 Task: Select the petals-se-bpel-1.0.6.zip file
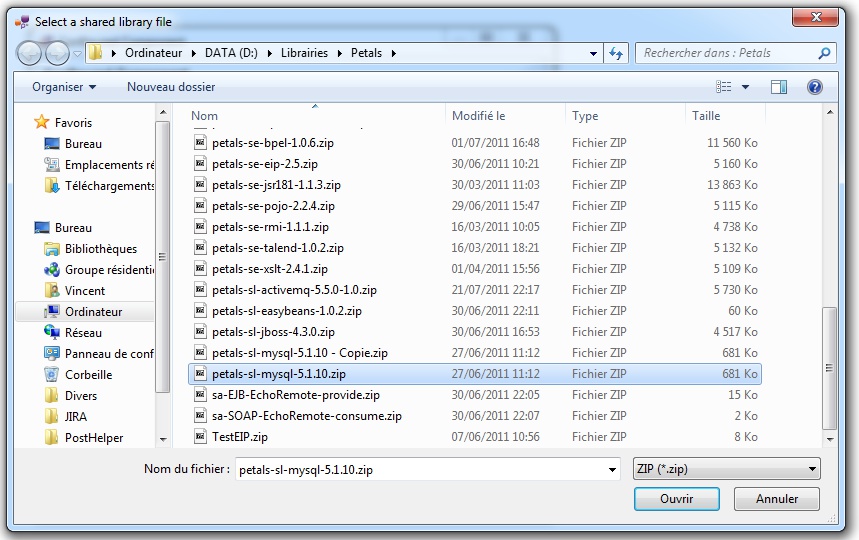(x=273, y=143)
